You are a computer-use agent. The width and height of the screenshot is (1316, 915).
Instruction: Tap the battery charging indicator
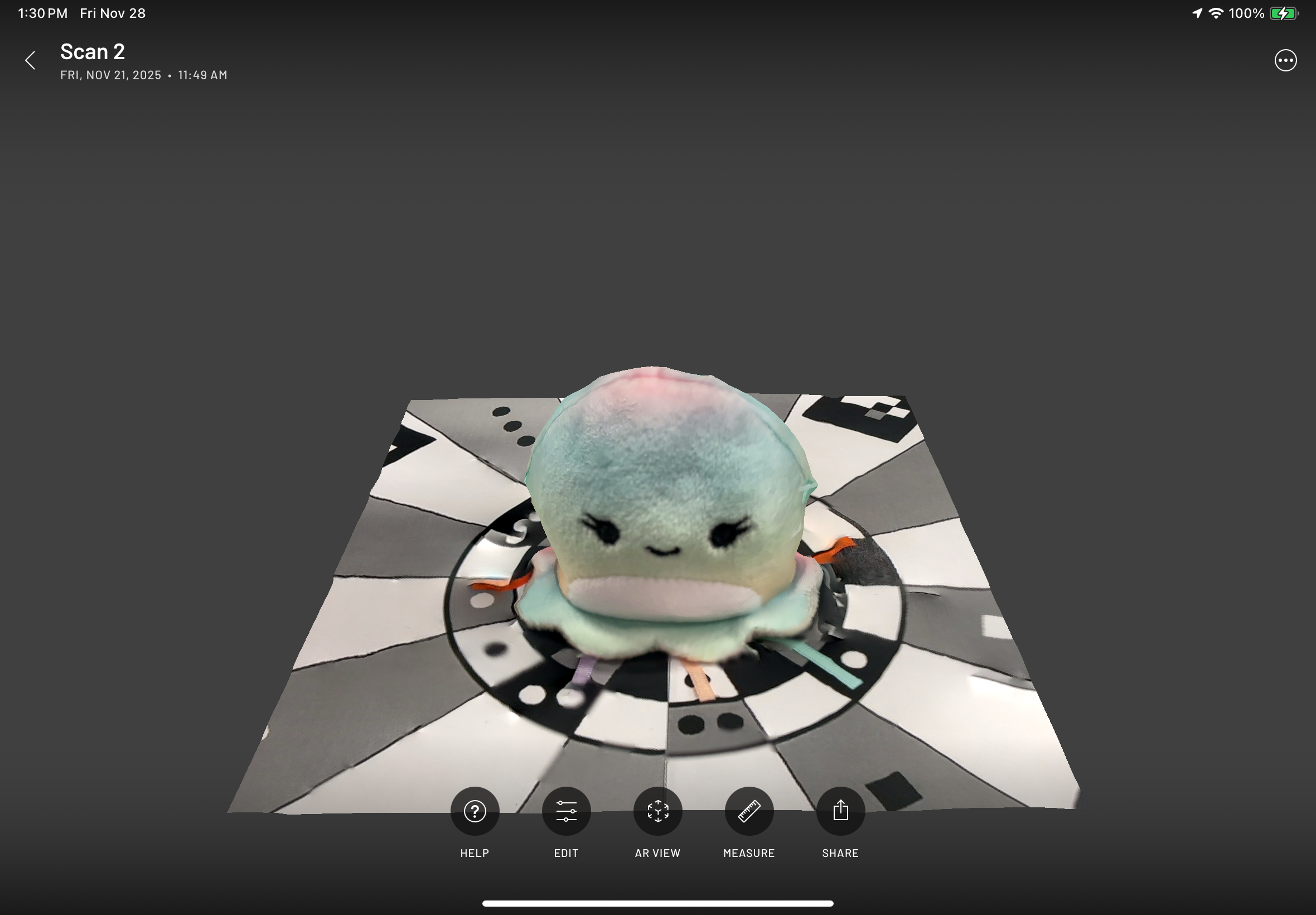[1284, 13]
